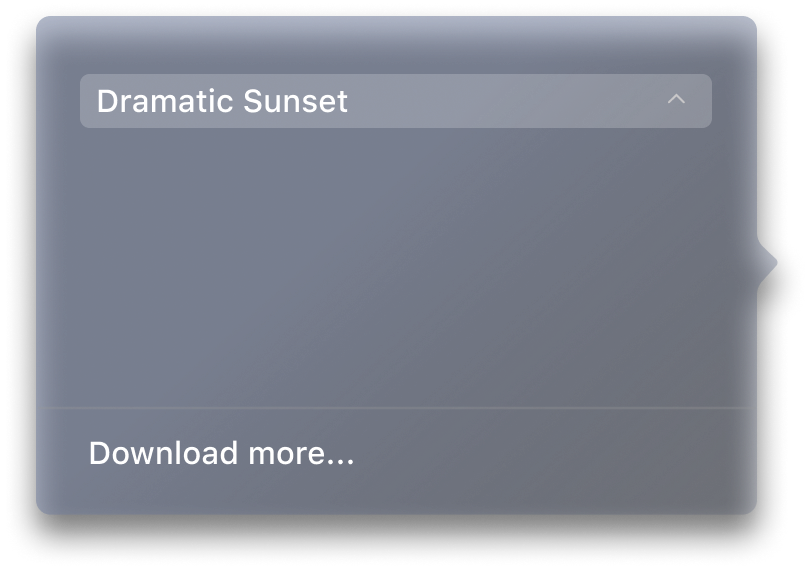Click the empty list area below Dramatic Sunset
Image resolution: width=811 pixels, height=568 pixels.
click(396, 267)
